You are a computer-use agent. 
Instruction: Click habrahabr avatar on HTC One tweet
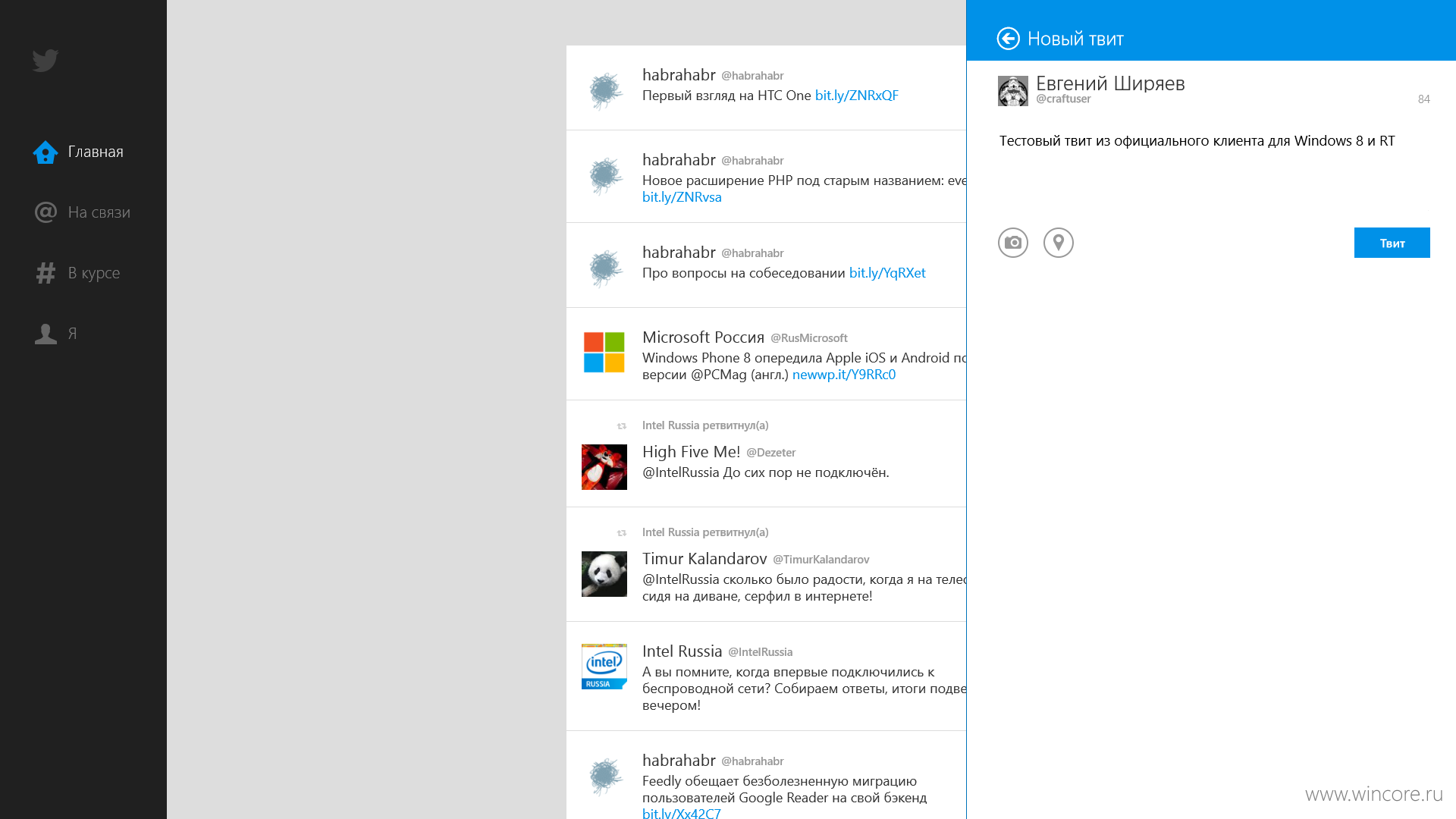pos(604,91)
